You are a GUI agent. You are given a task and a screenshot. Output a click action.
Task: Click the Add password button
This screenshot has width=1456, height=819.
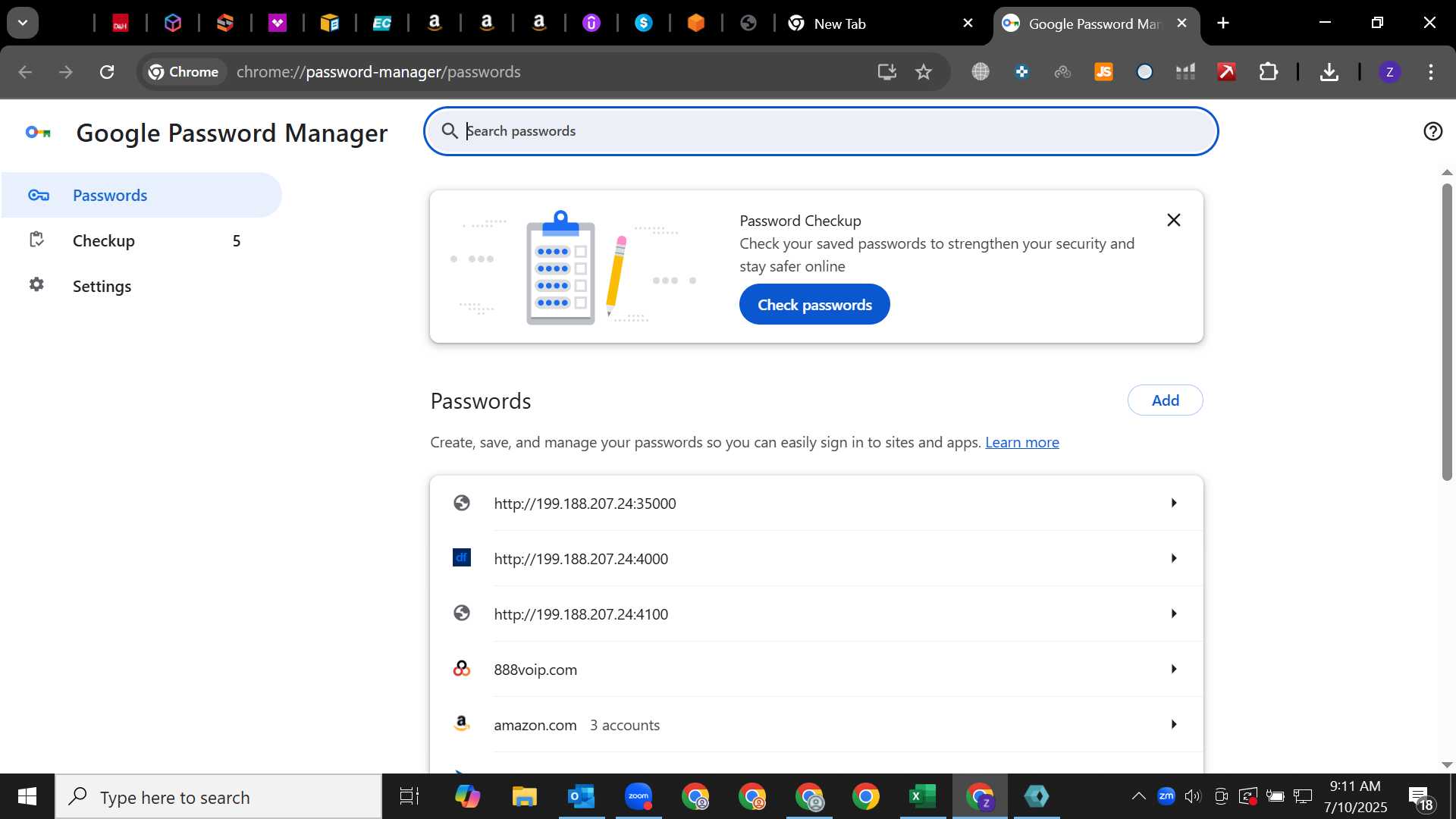(1165, 400)
